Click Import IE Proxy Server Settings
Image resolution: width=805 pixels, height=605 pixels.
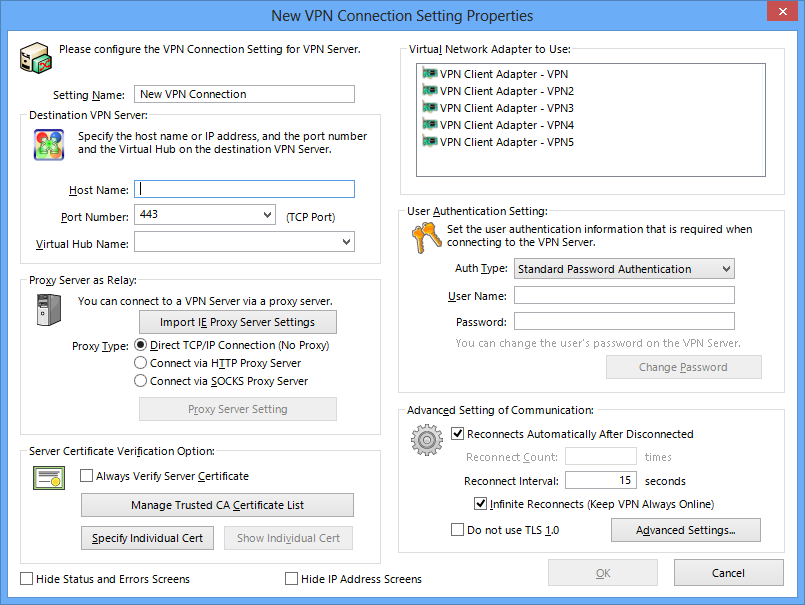(237, 322)
